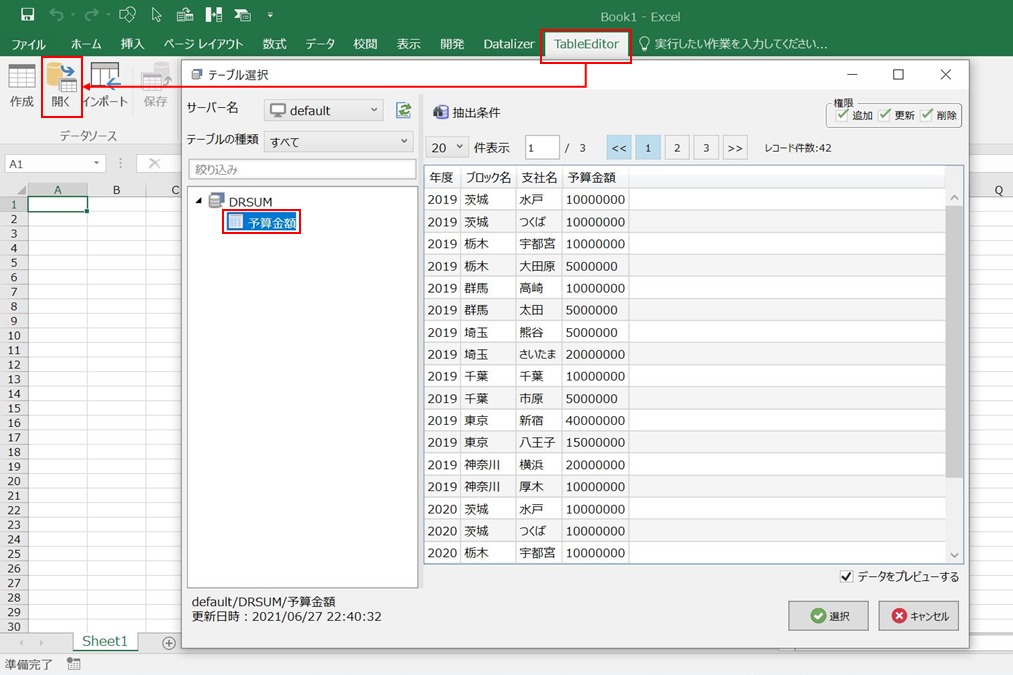Open the サーバー名 default dropdown
Screen dimensions: 1013x675
(x=324, y=110)
